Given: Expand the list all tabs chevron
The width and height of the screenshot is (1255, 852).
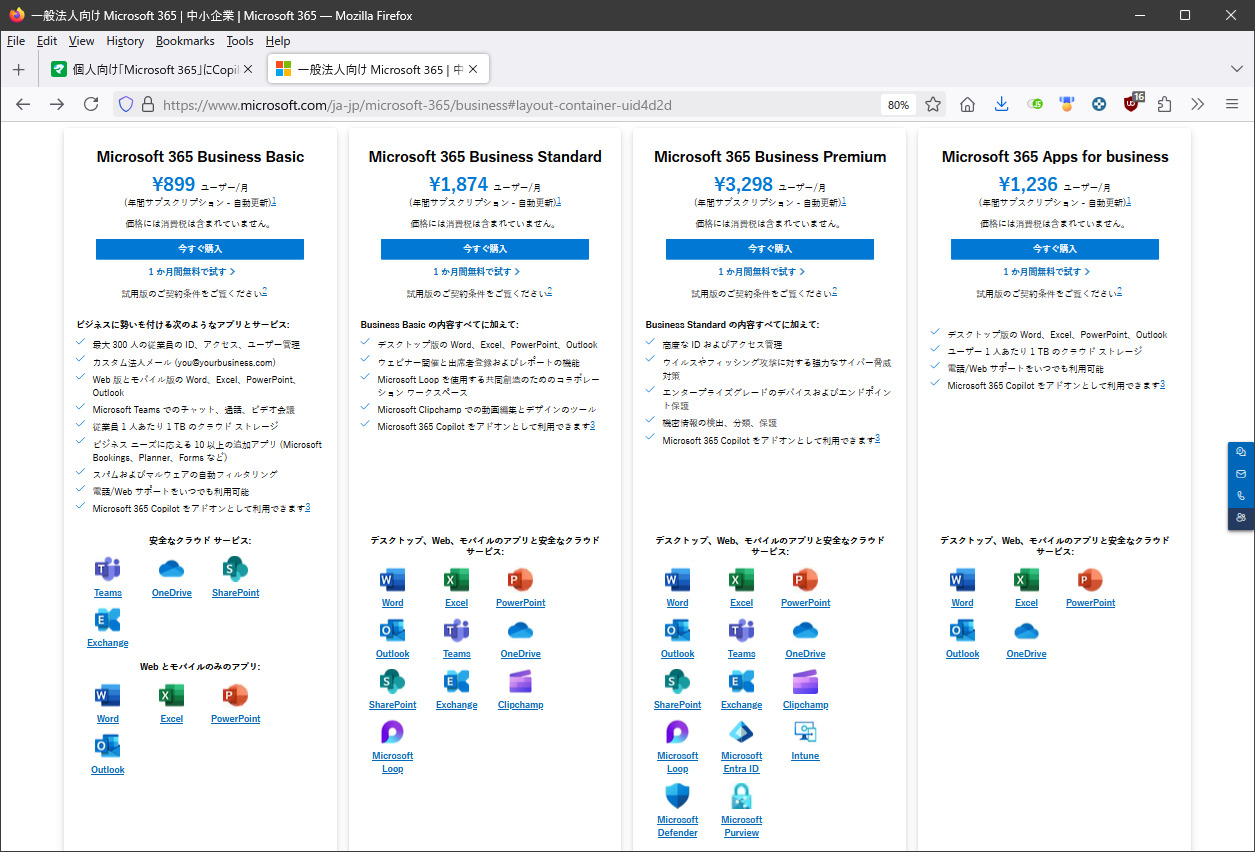Looking at the screenshot, I should (1236, 69).
